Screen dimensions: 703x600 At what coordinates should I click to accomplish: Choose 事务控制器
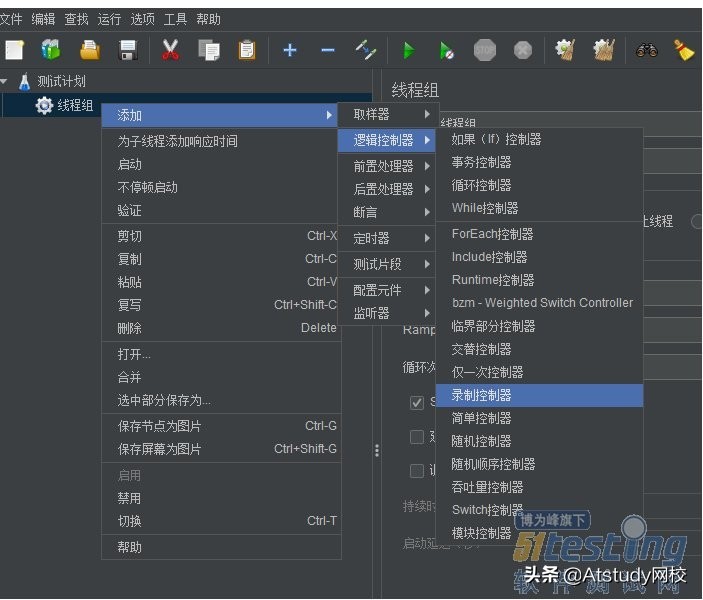click(x=539, y=162)
